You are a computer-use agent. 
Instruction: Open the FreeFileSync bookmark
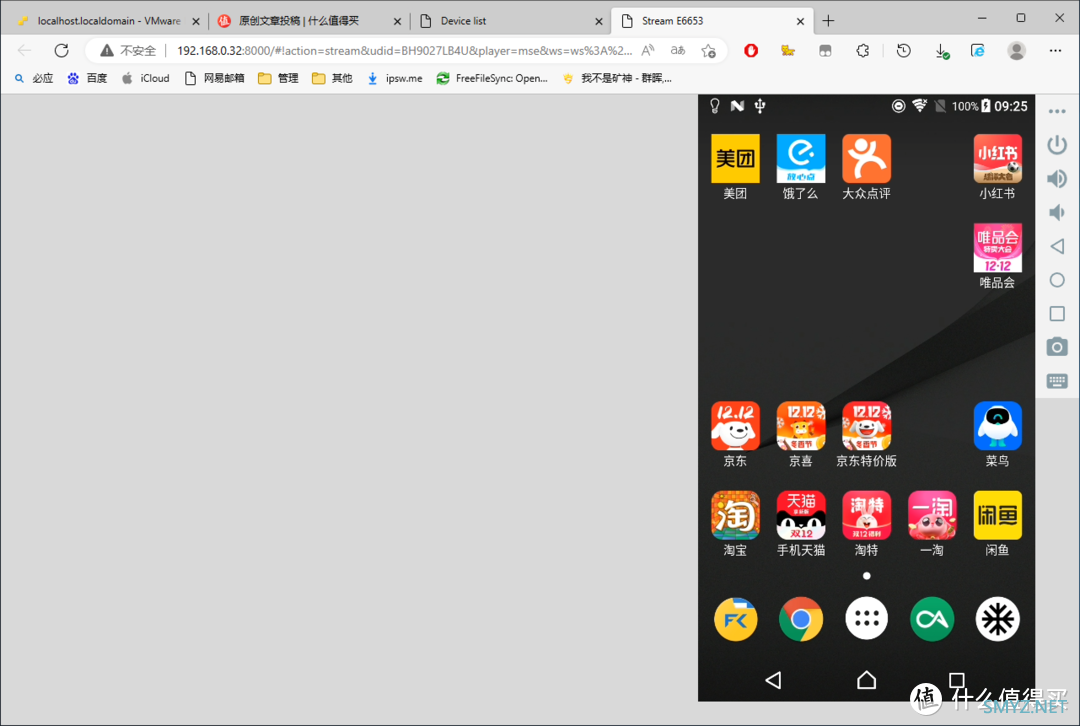492,79
